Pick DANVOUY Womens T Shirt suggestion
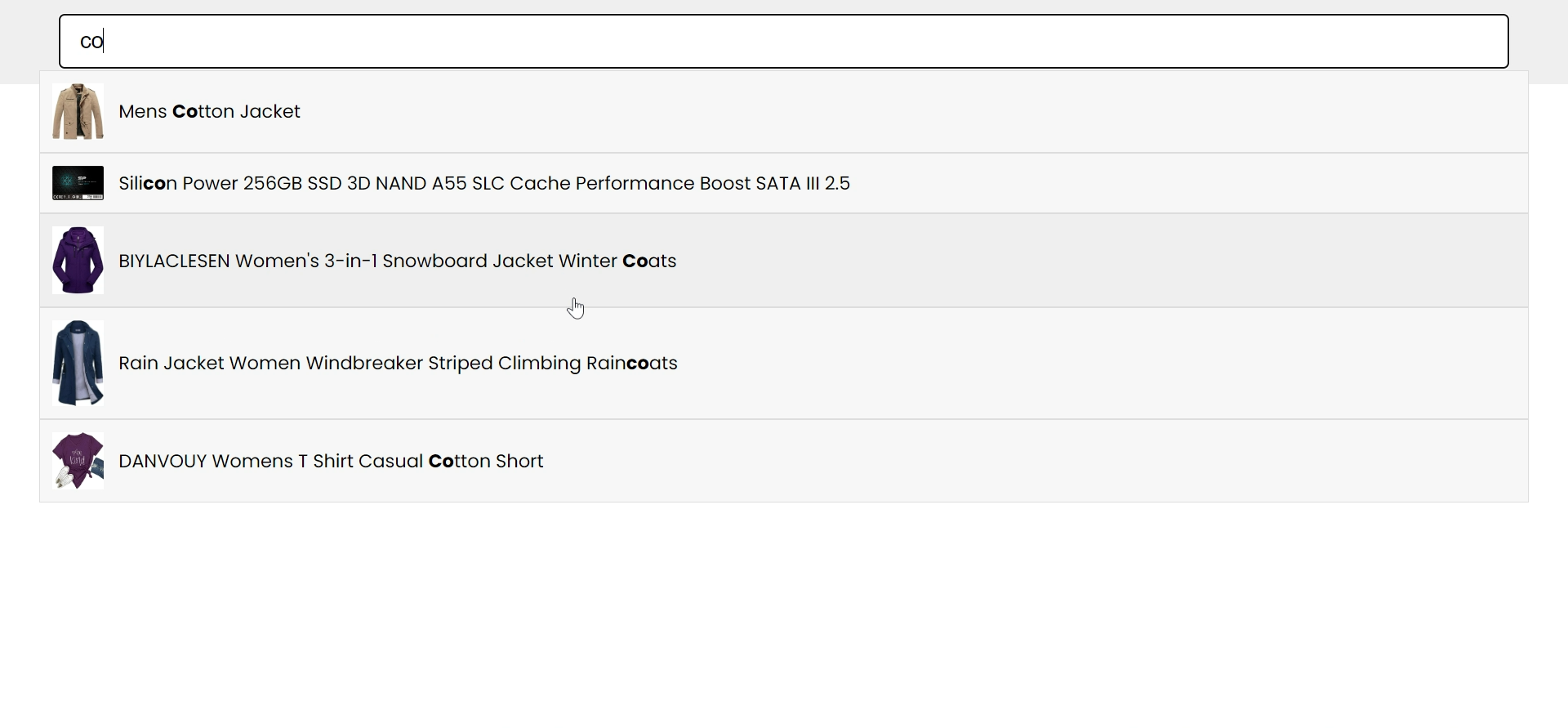Viewport: 1568px width, 728px height. [784, 461]
